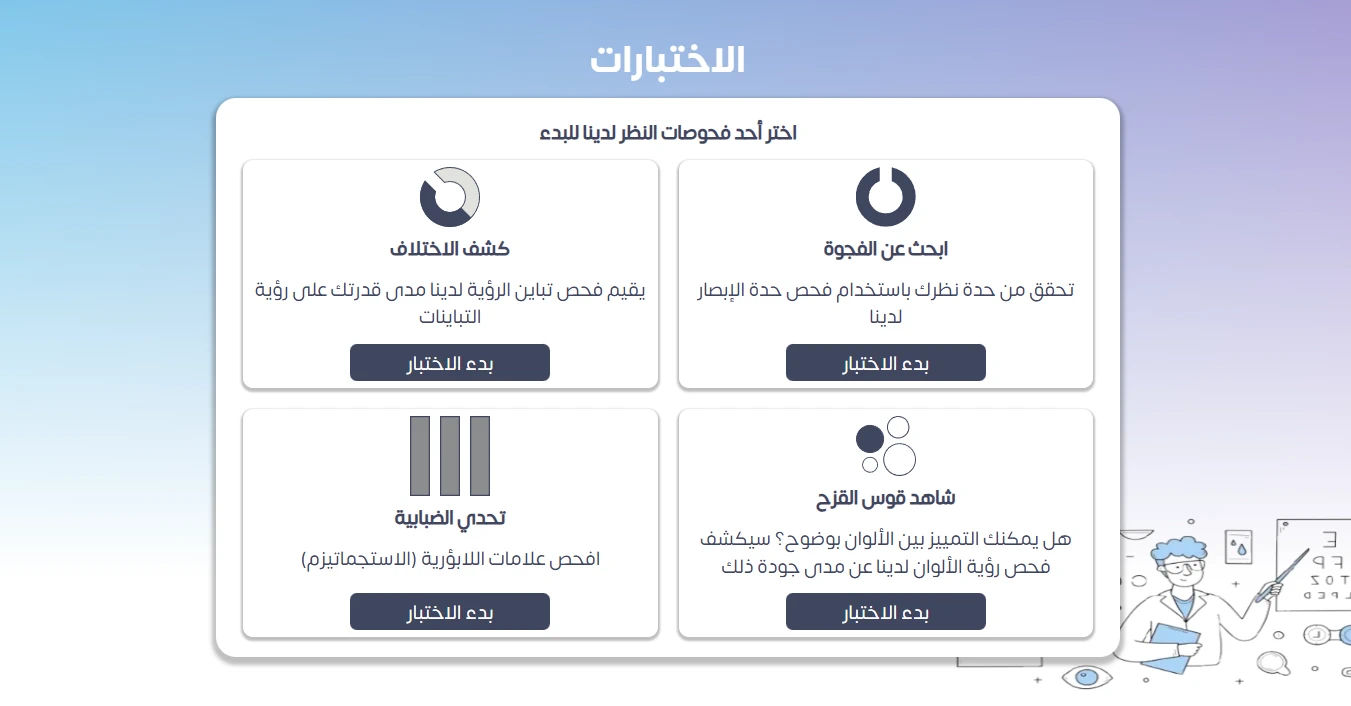This screenshot has height=706, width=1351.
Task: Start the color vision test شاهد قوس القزح
Action: pyautogui.click(x=886, y=612)
